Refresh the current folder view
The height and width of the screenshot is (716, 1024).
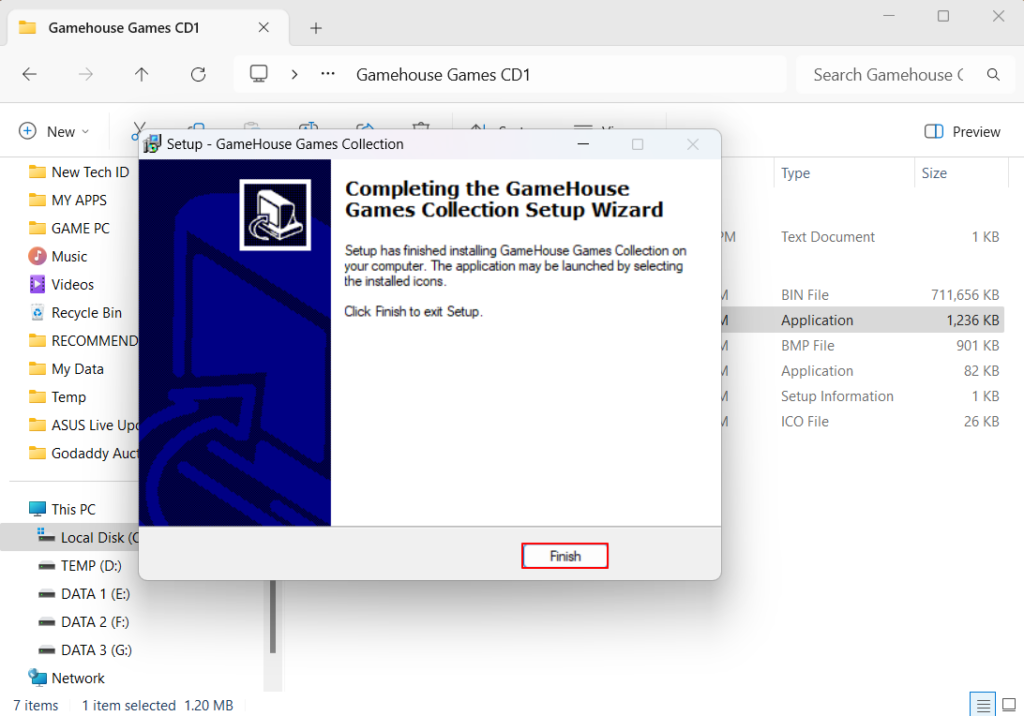coord(198,74)
